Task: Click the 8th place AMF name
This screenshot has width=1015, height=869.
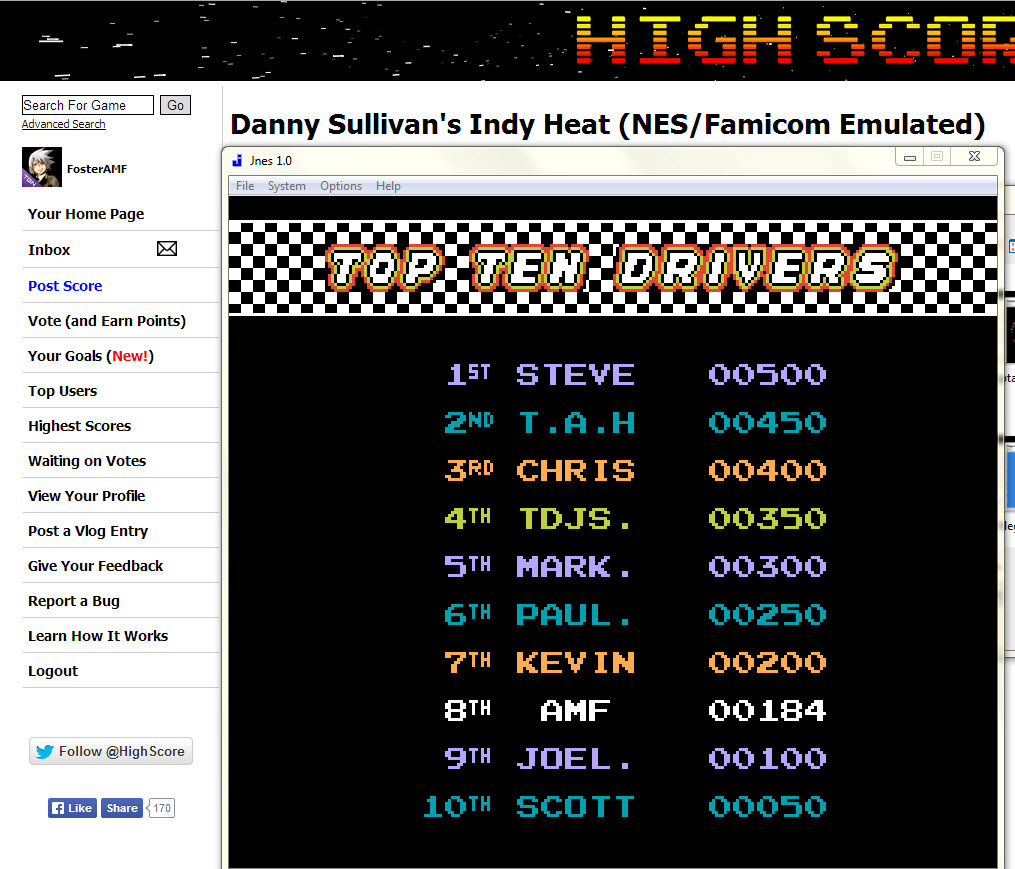Action: pos(575,710)
